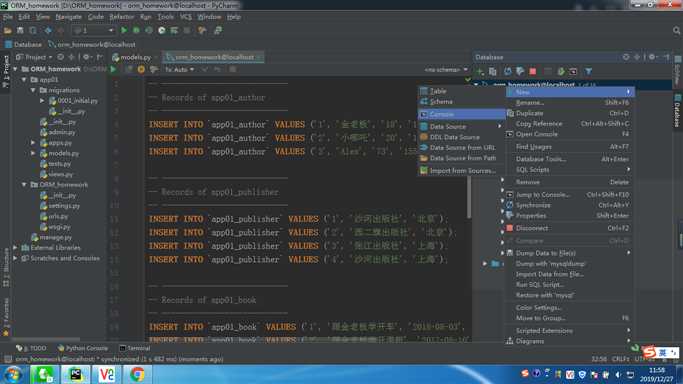Expand 0001_initial.py node

click(42, 101)
